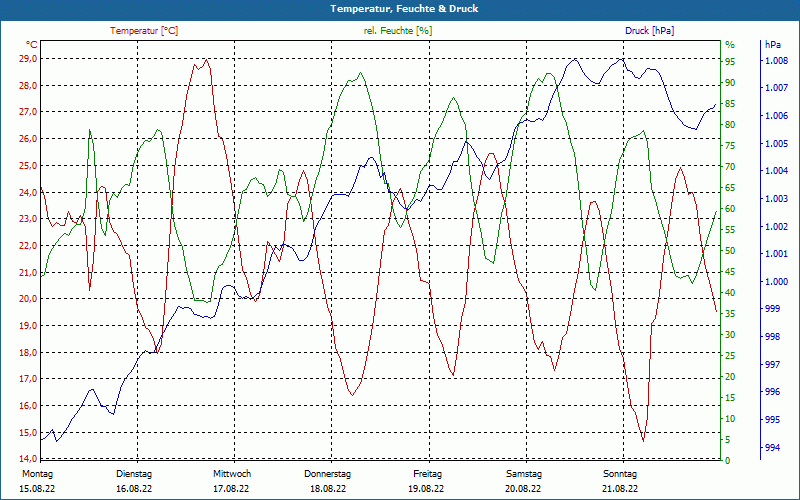Click the 'hPa' pressure axis unit label
800x500 pixels.
pos(773,45)
